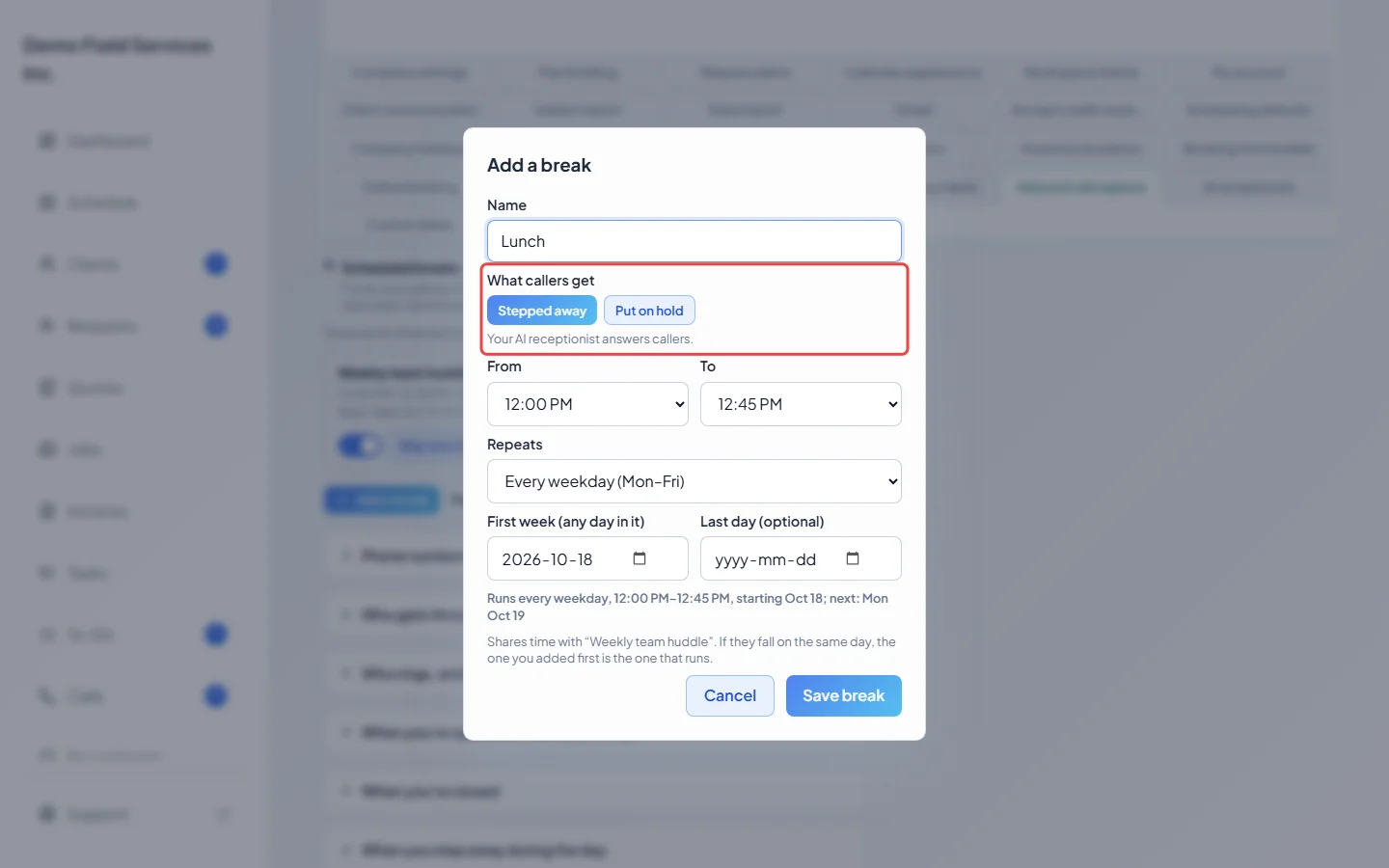This screenshot has height=868, width=1389.
Task: Expand the When you're closed section
Action: (x=429, y=792)
